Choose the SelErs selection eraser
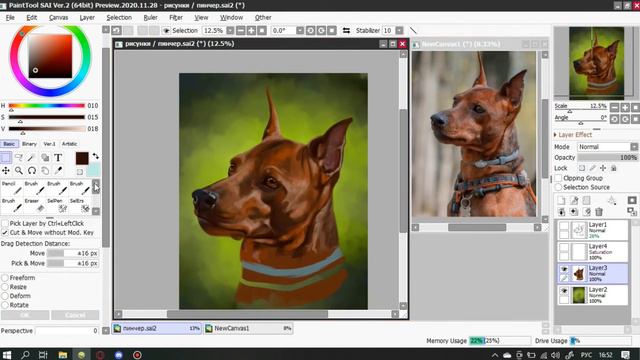Screen dimensions: 640x360 pos(80,206)
